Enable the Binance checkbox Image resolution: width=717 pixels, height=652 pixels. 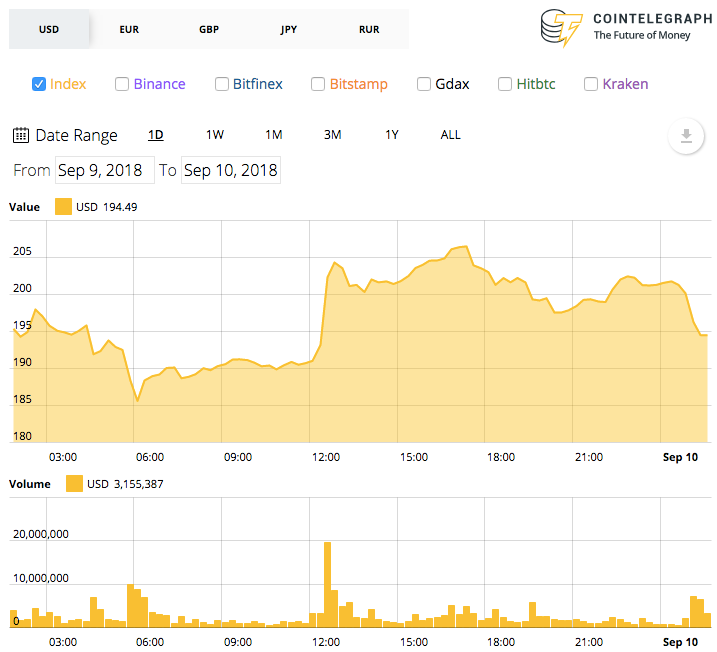122,84
